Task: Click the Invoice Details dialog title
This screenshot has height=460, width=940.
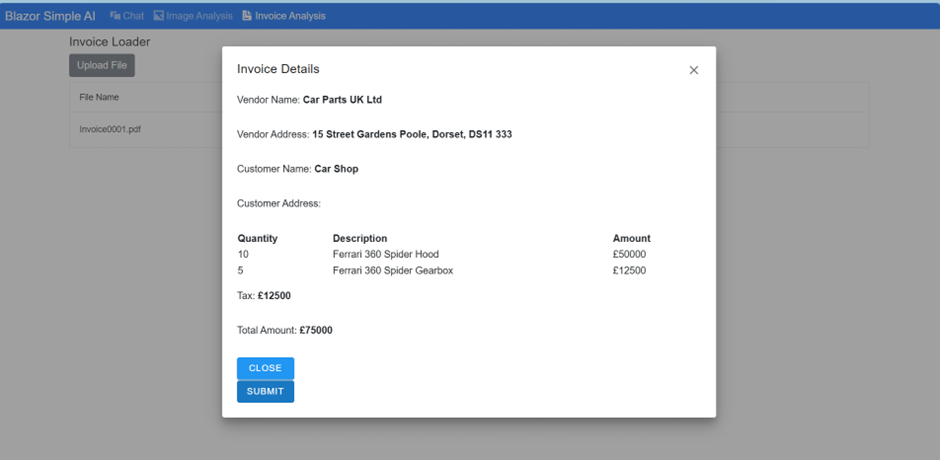Action: [x=278, y=69]
